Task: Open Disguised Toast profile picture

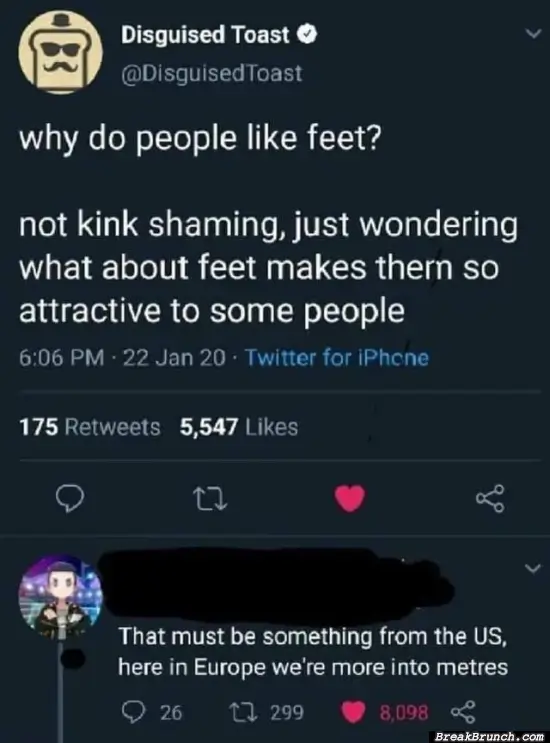Action: (61, 52)
